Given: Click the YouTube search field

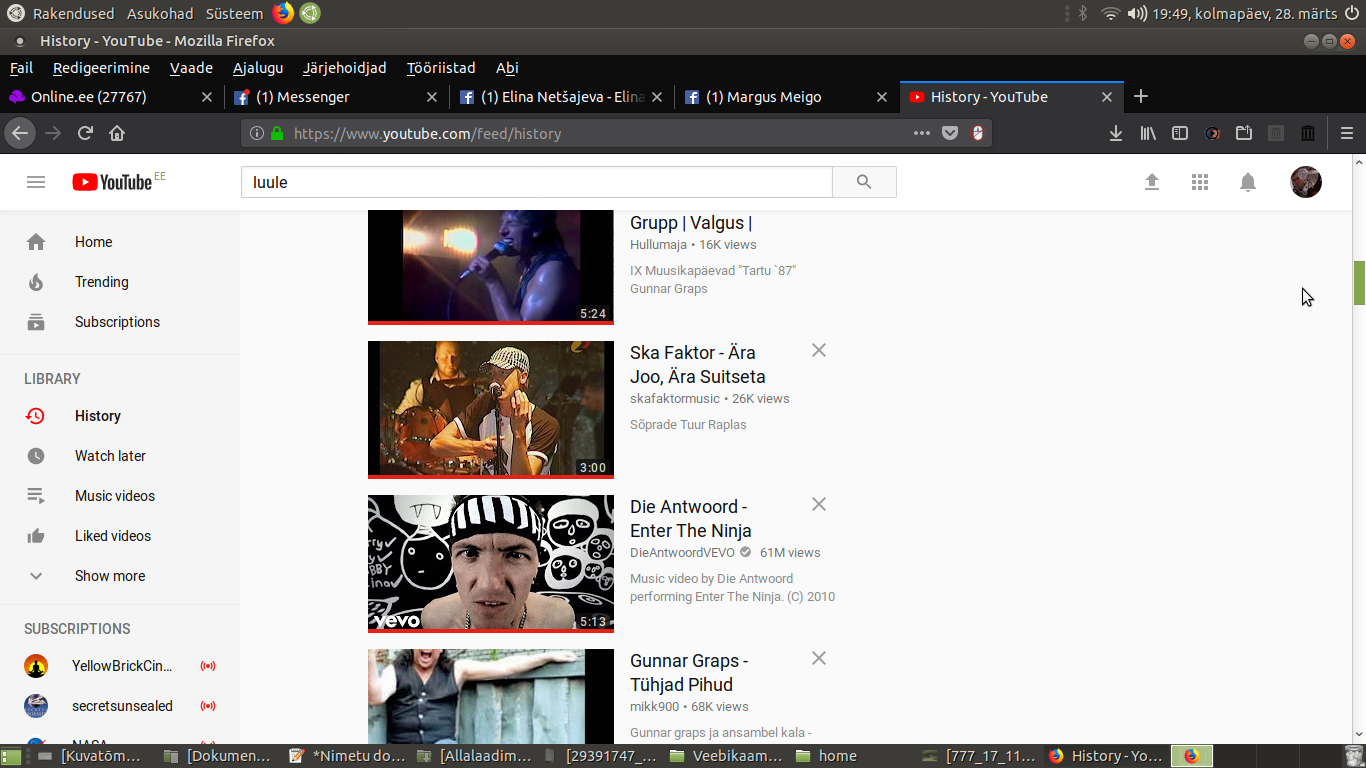Looking at the screenshot, I should coord(537,182).
